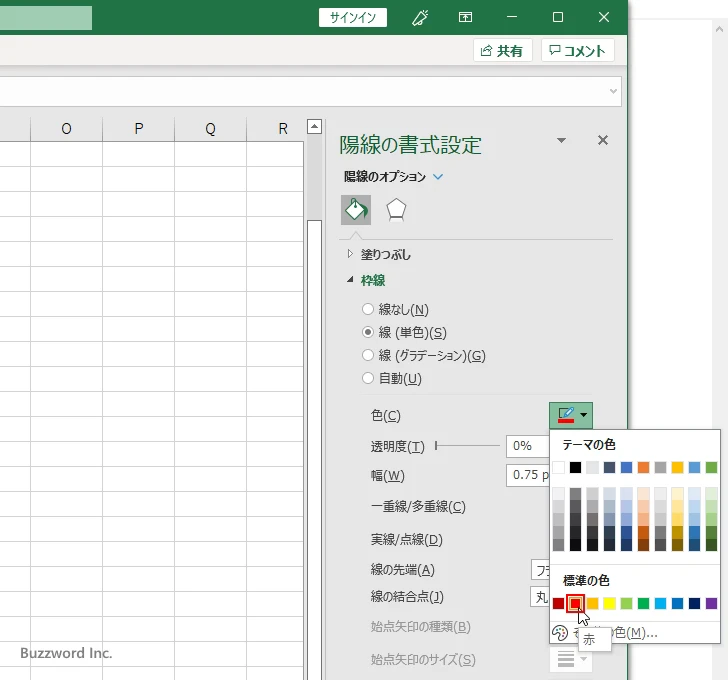Click the ribbon display options icon
This screenshot has height=680, width=728.
[x=465, y=18]
